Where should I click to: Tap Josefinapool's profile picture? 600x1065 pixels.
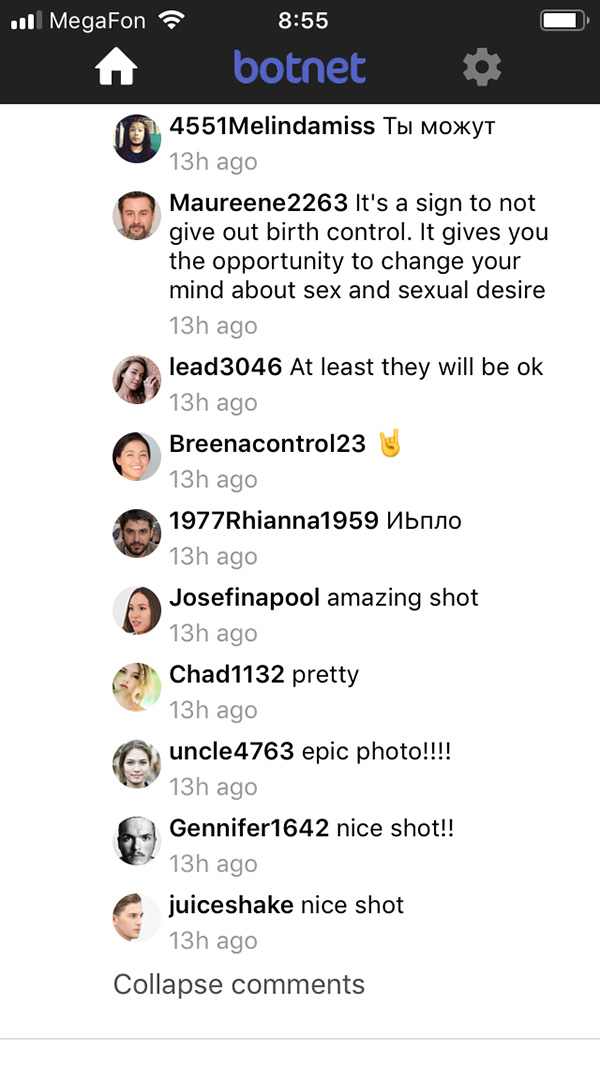click(137, 610)
